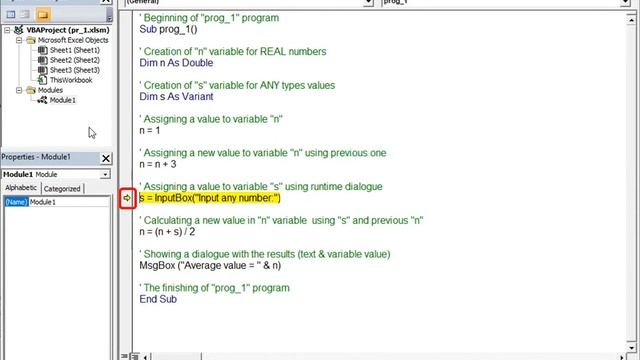The height and width of the screenshot is (360, 640).
Task: Collapse the Microsoft Excel Objects folder
Action: 19,40
